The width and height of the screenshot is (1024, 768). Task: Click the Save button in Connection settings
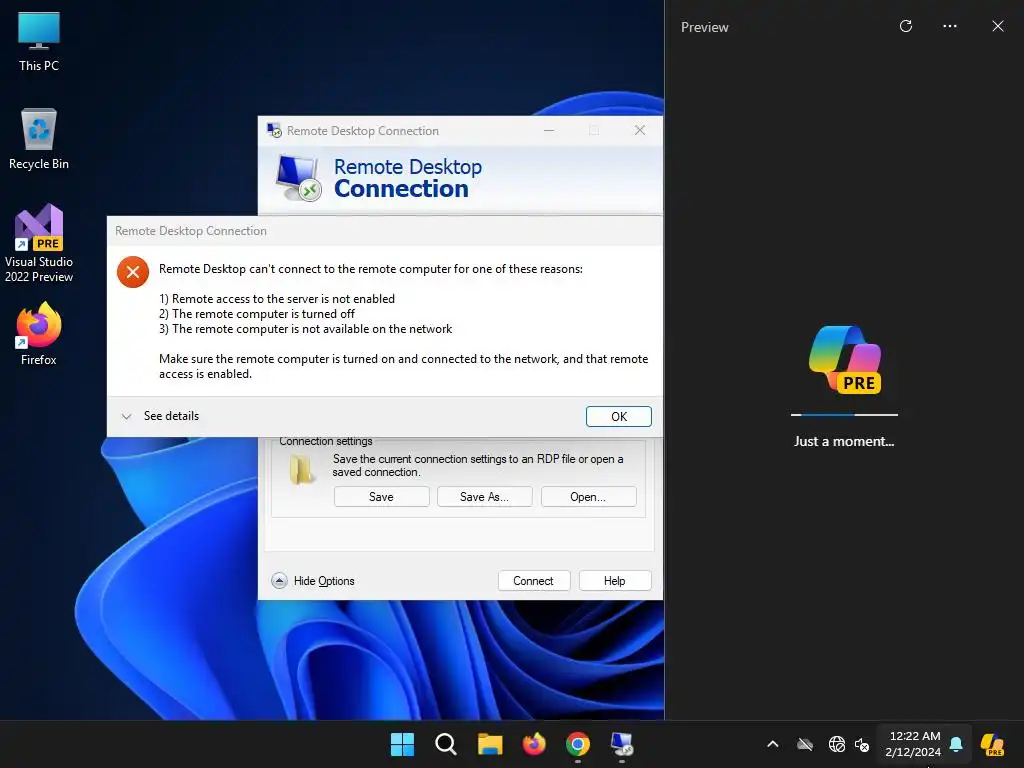click(x=381, y=497)
